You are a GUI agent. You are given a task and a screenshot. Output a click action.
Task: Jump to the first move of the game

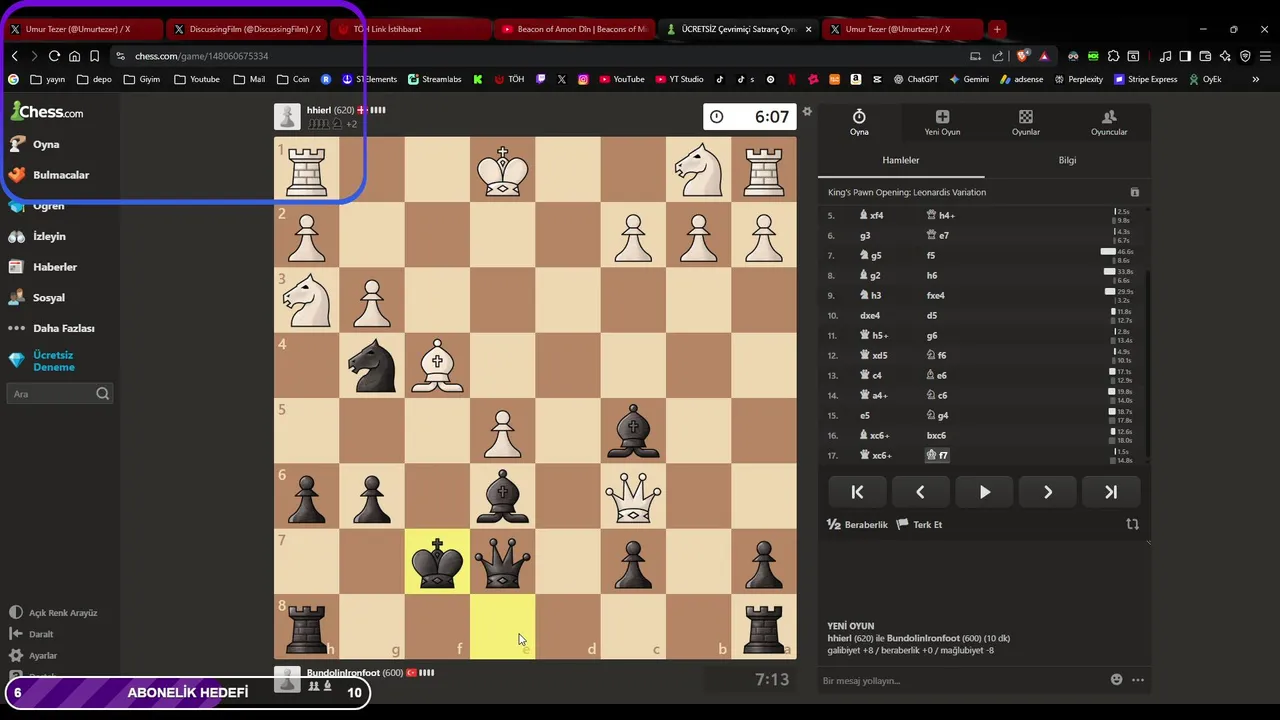[x=857, y=492]
